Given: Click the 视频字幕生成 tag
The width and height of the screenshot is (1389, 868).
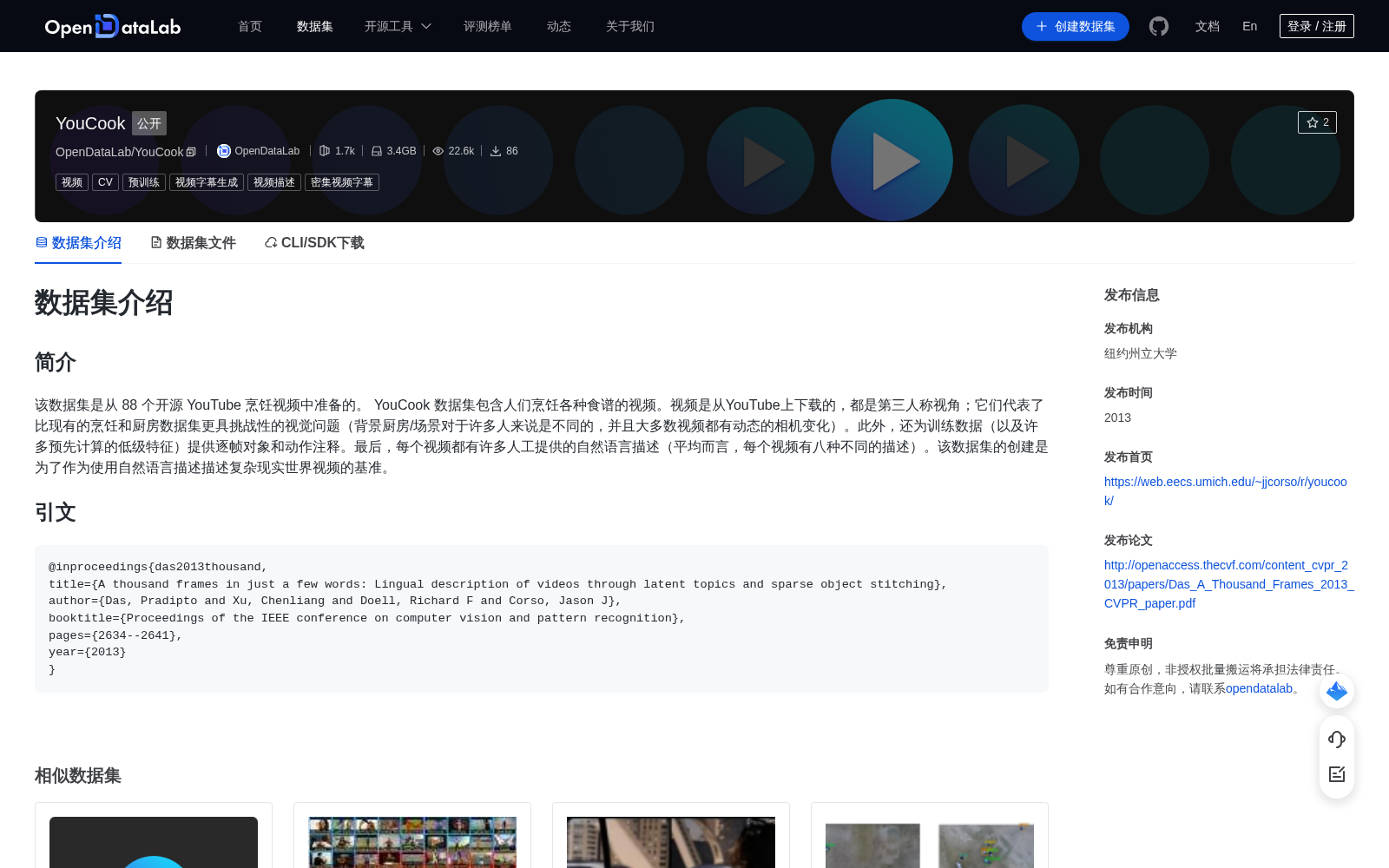Looking at the screenshot, I should 207,182.
